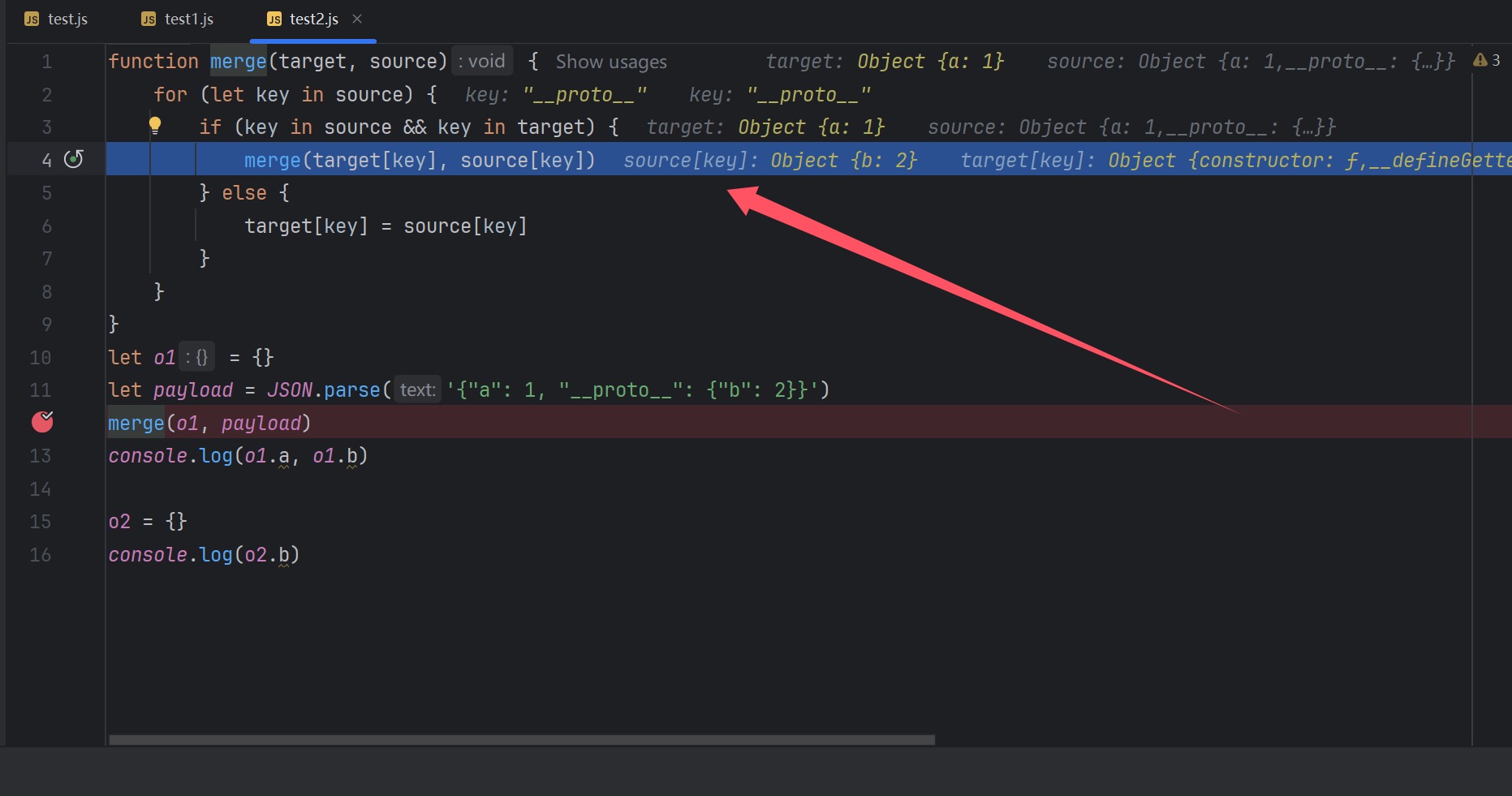The width and height of the screenshot is (1512, 796).
Task: Expand inline target: Object {a: 1} on line 1
Action: [x=885, y=62]
